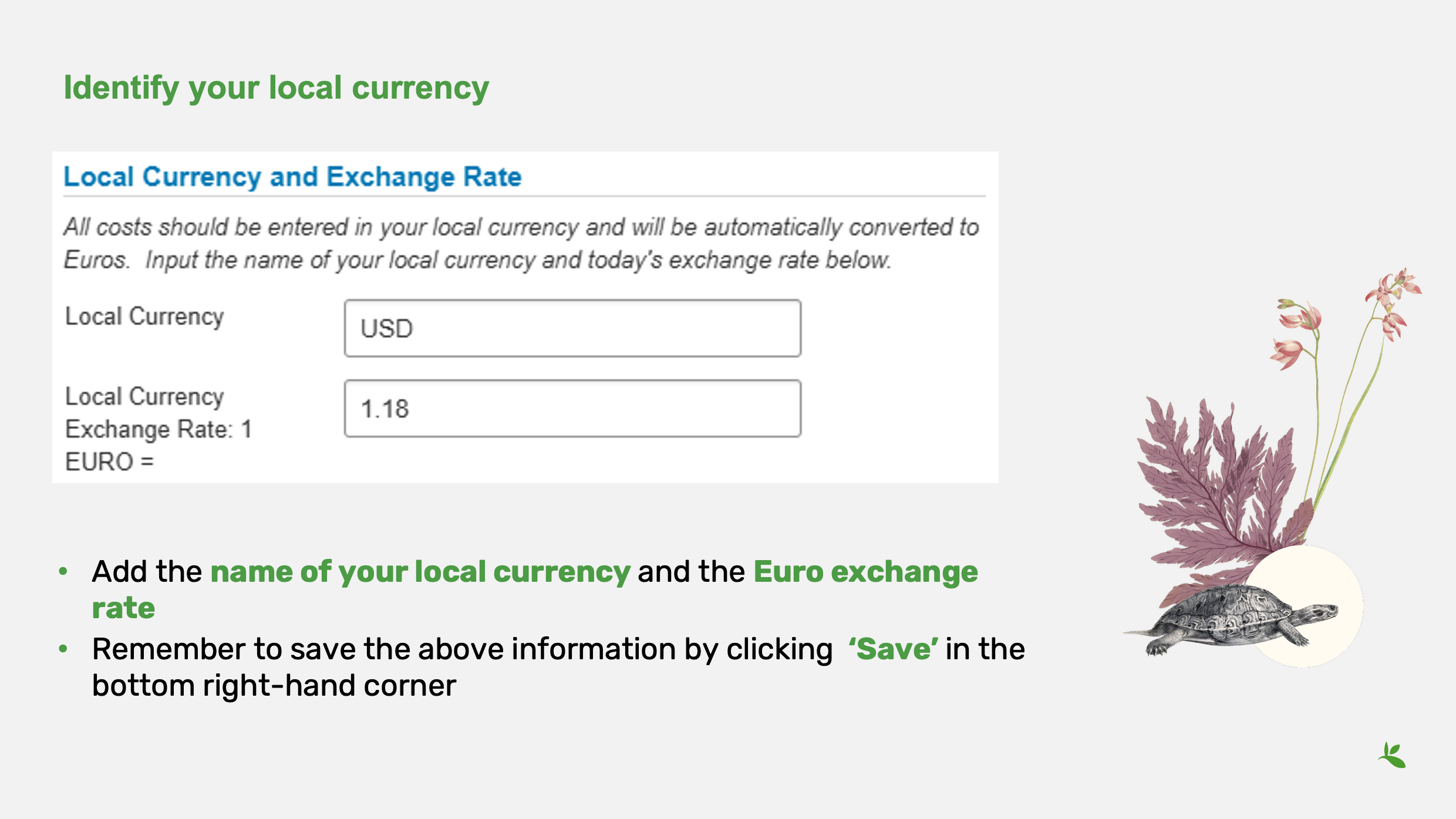This screenshot has width=1456, height=819.
Task: Click the 'Local Currency and Exchange Rate' heading
Action: [292, 177]
